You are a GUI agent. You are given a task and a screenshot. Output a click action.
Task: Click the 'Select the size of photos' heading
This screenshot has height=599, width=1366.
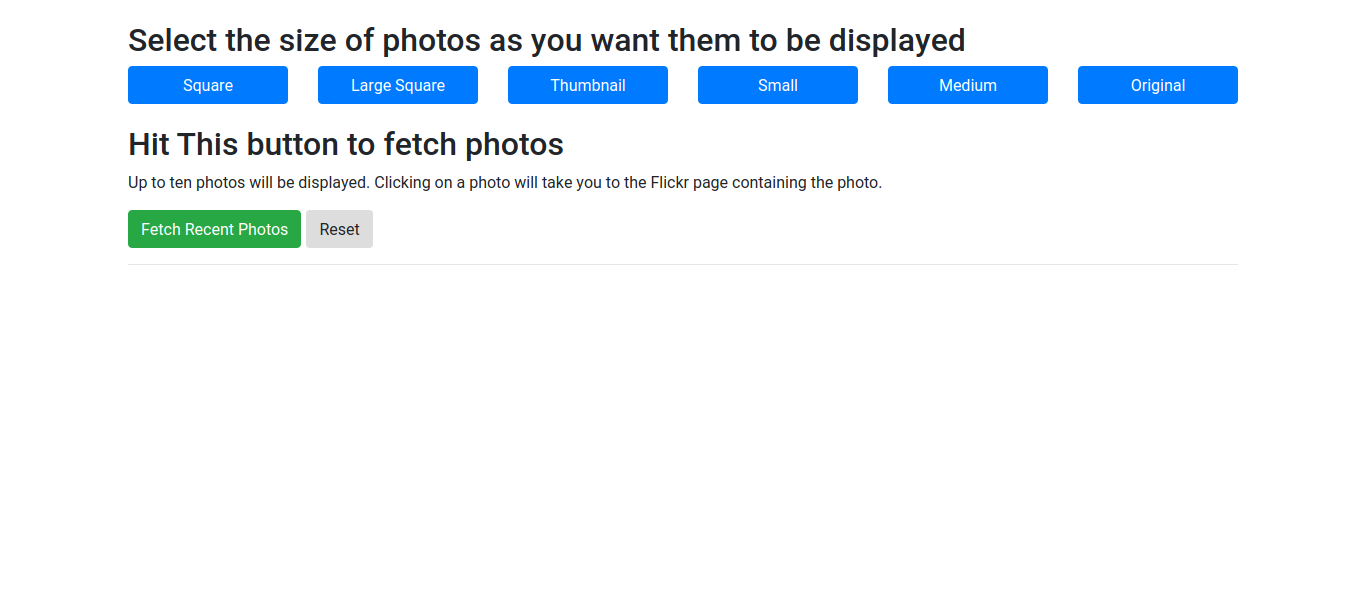(547, 41)
